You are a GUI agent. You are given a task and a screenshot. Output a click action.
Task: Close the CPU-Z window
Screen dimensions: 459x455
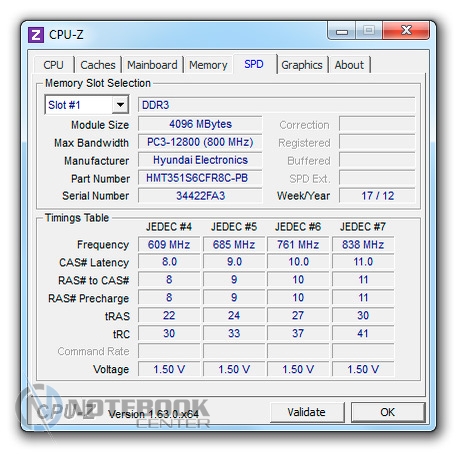(x=406, y=31)
